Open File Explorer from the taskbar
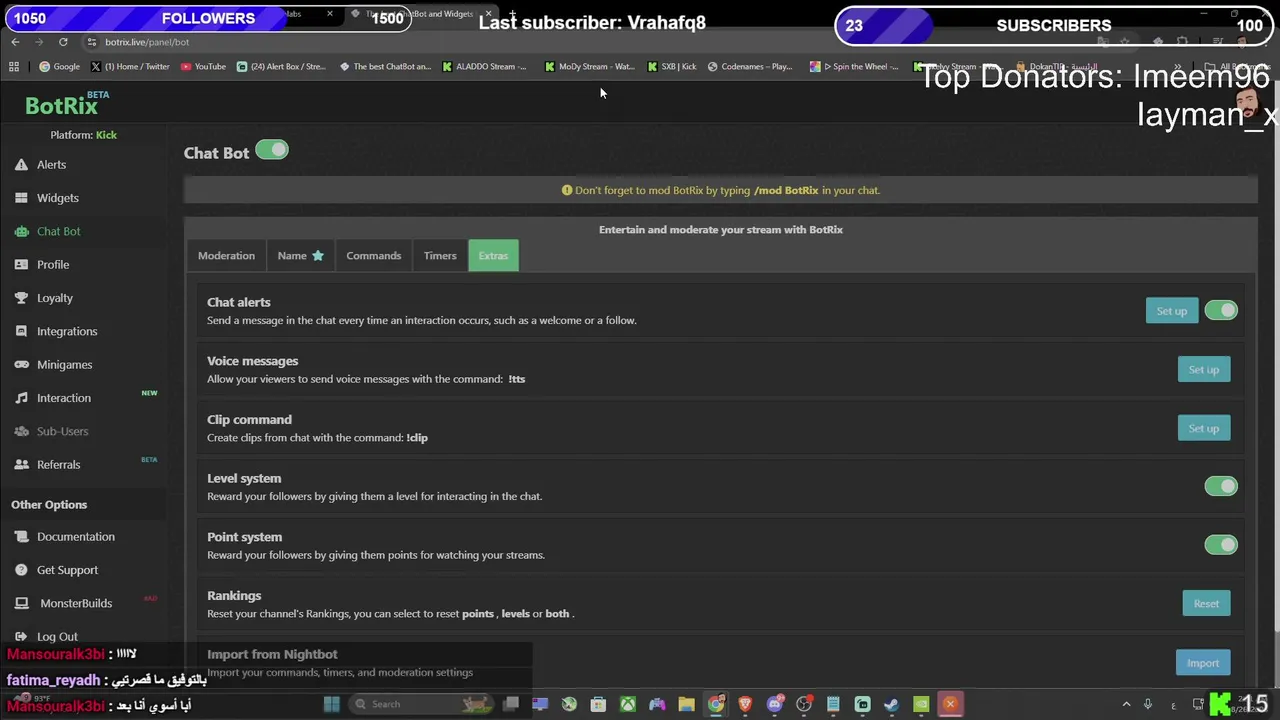Viewport: 1280px width, 720px height. click(x=686, y=704)
